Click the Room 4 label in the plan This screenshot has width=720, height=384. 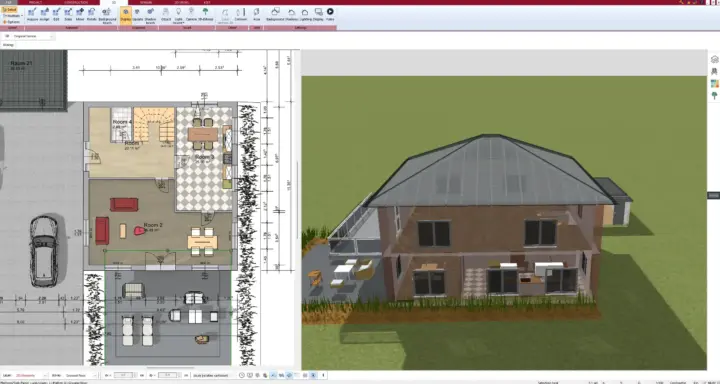122,122
